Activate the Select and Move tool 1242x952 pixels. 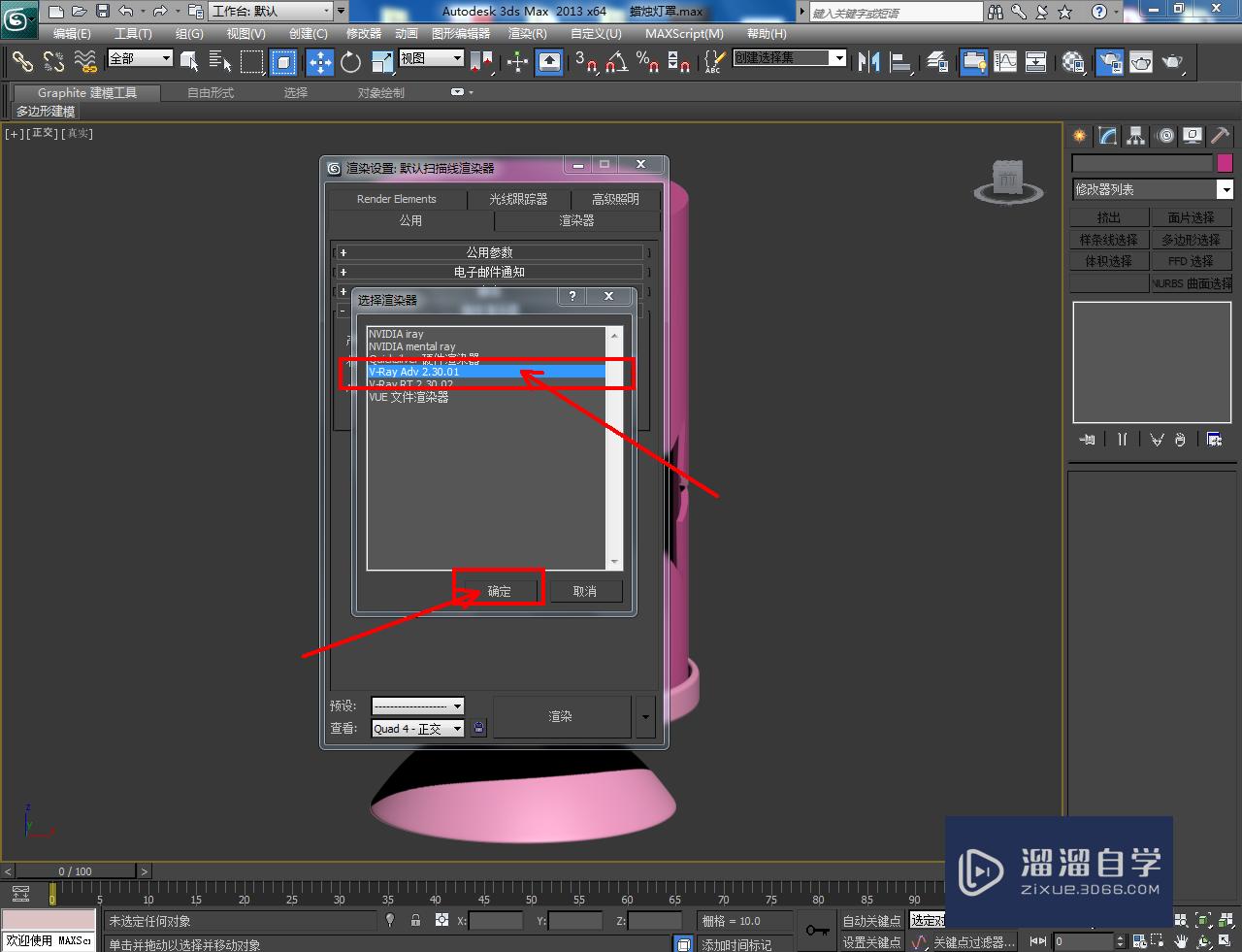[319, 62]
